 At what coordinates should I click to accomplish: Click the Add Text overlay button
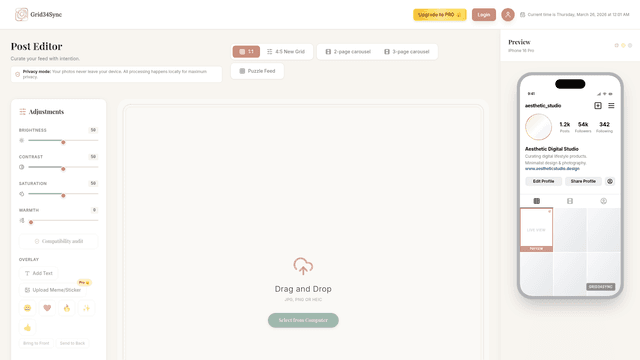point(39,273)
